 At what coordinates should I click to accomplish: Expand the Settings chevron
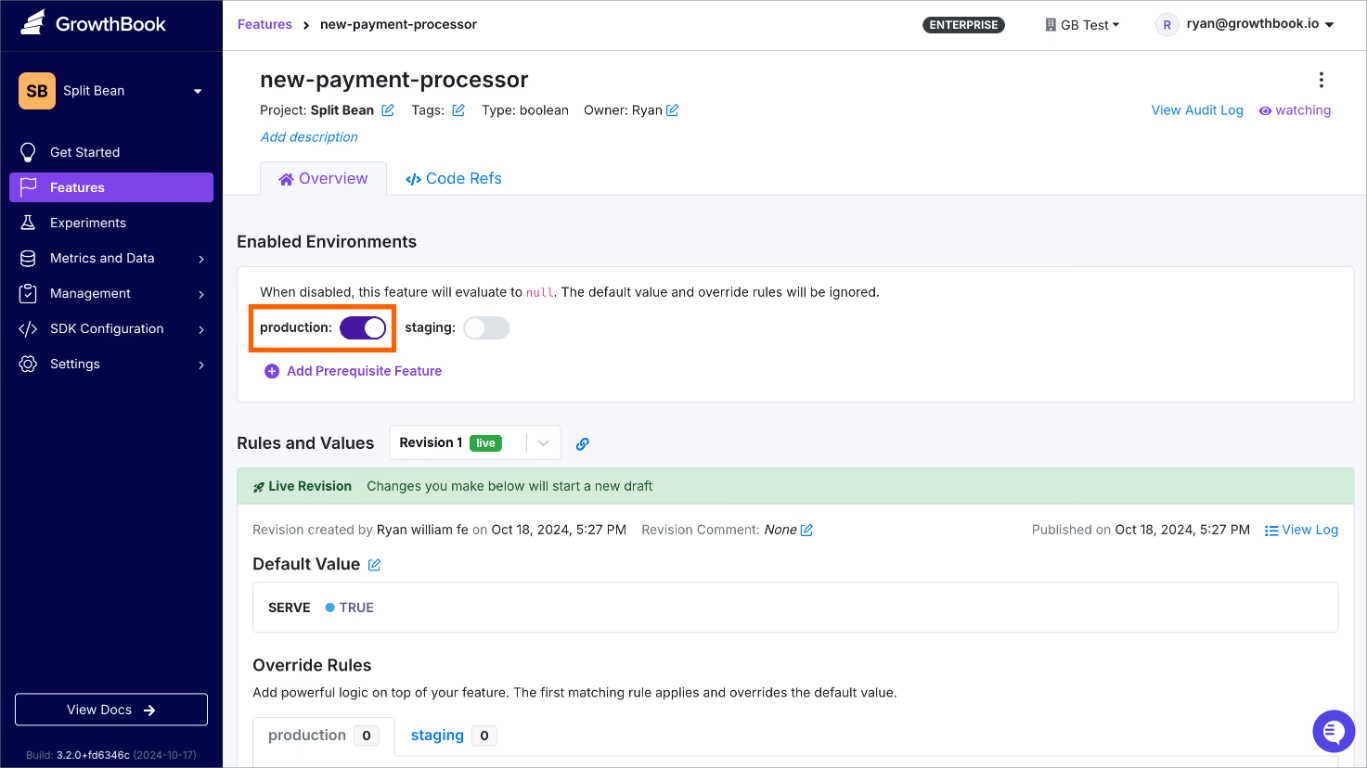point(201,365)
